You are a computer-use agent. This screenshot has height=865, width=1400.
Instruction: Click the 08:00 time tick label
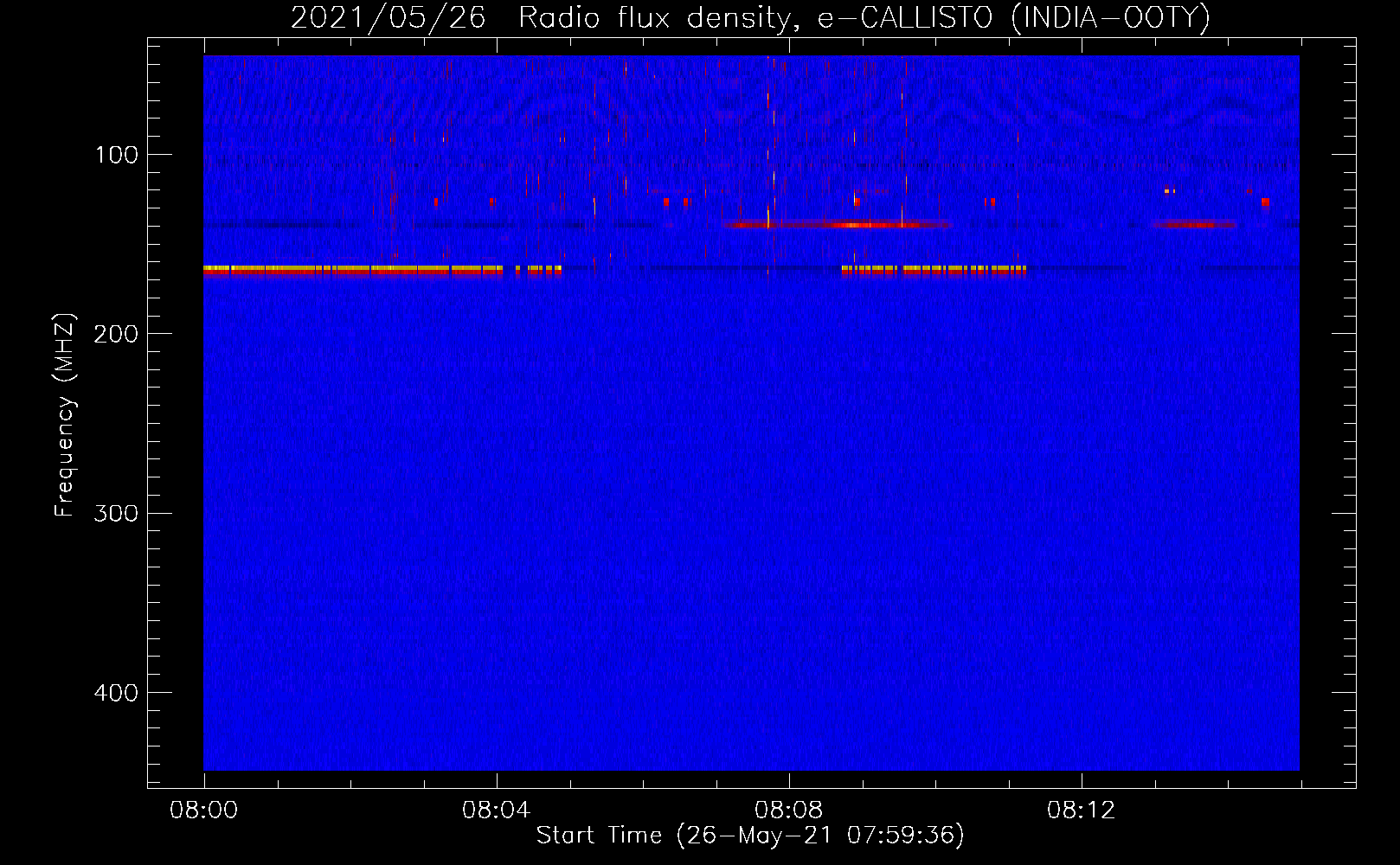[203, 811]
